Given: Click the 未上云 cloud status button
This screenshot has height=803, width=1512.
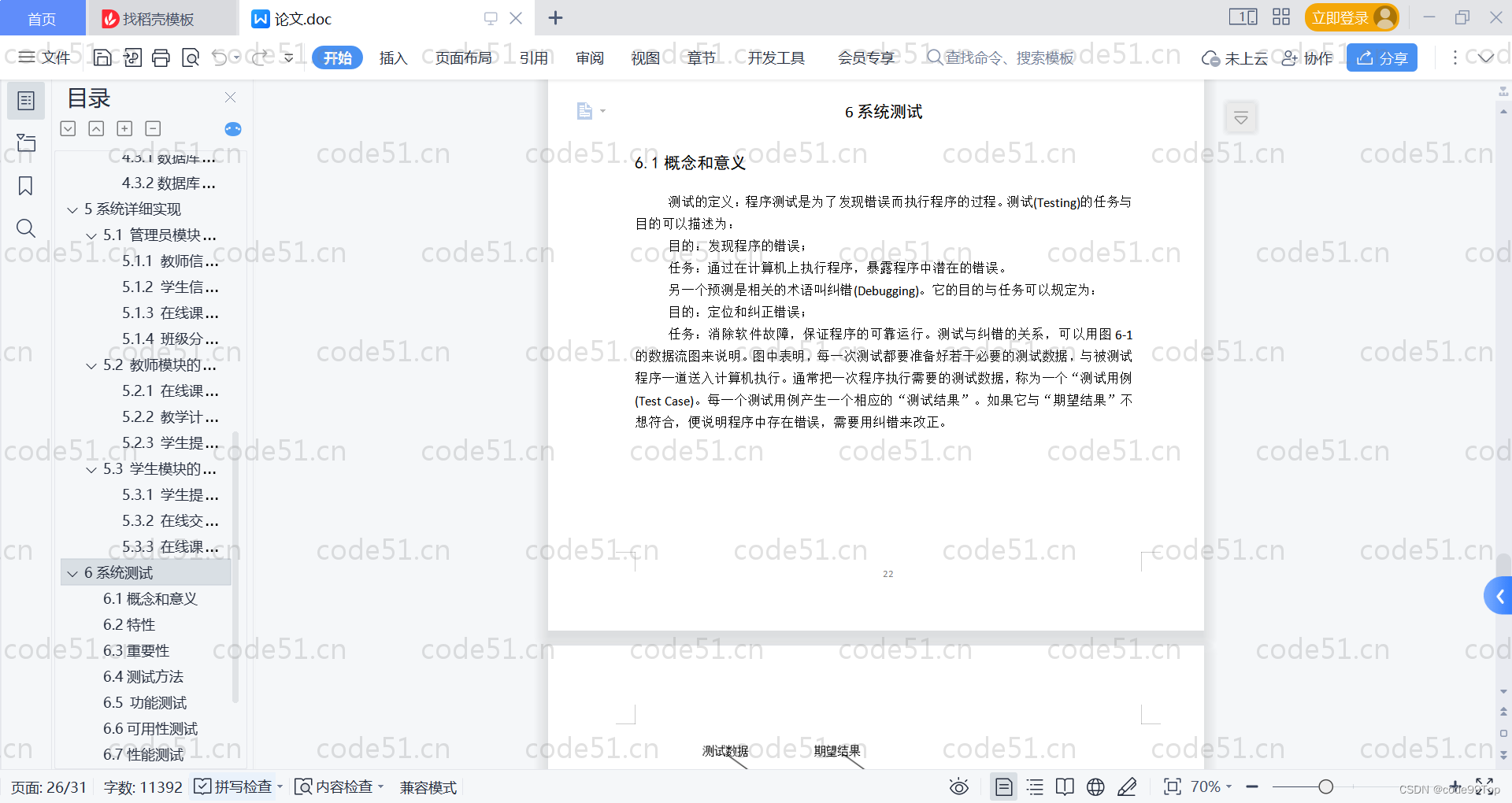Looking at the screenshot, I should click(x=1235, y=57).
